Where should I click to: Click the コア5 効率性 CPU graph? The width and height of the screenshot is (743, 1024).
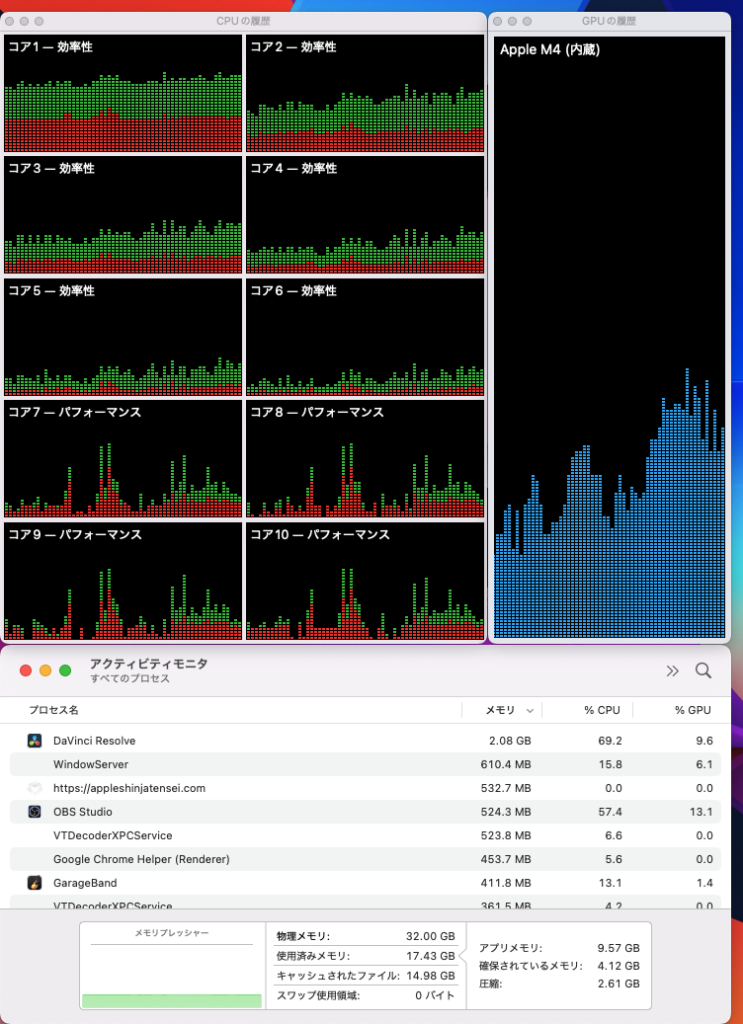[x=123, y=337]
